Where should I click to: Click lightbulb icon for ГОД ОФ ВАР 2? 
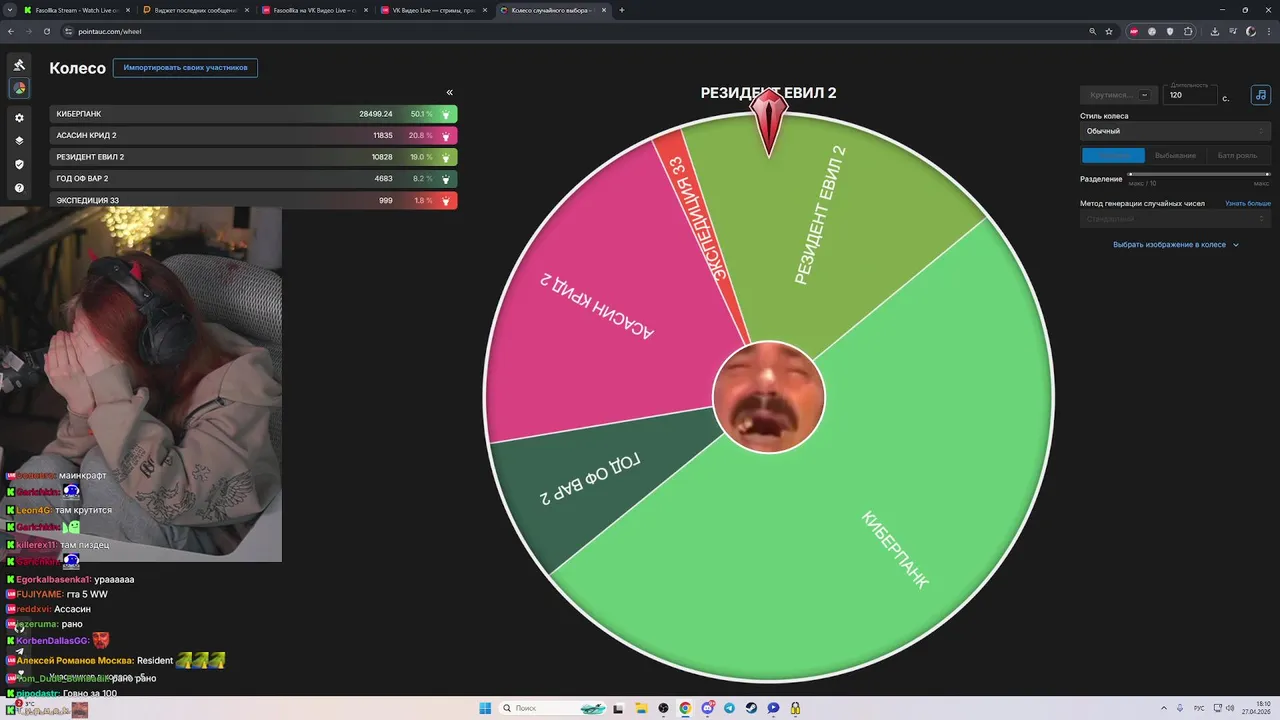tap(446, 178)
